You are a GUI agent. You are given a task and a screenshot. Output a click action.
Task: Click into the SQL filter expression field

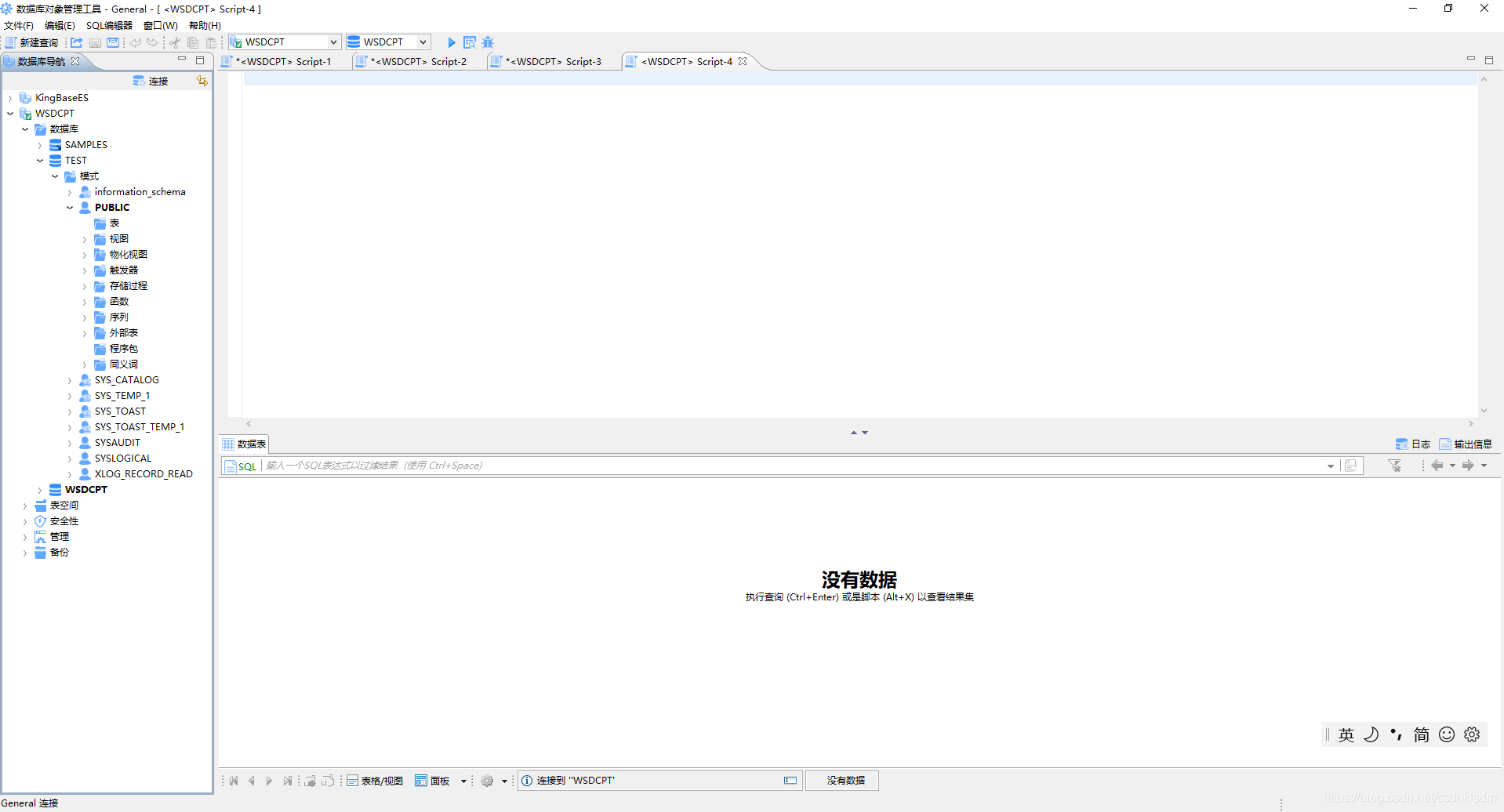pyautogui.click(x=792, y=466)
